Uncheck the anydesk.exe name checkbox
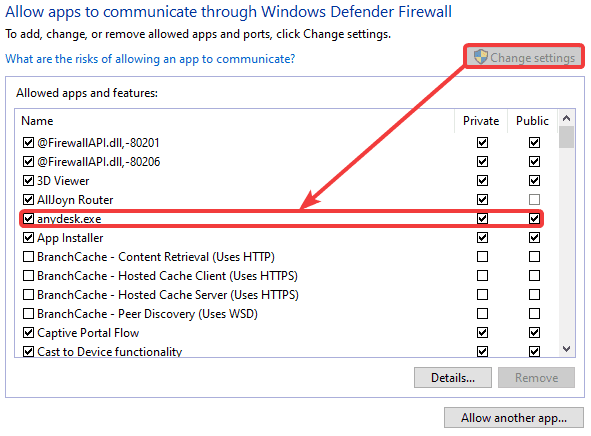 [28, 219]
